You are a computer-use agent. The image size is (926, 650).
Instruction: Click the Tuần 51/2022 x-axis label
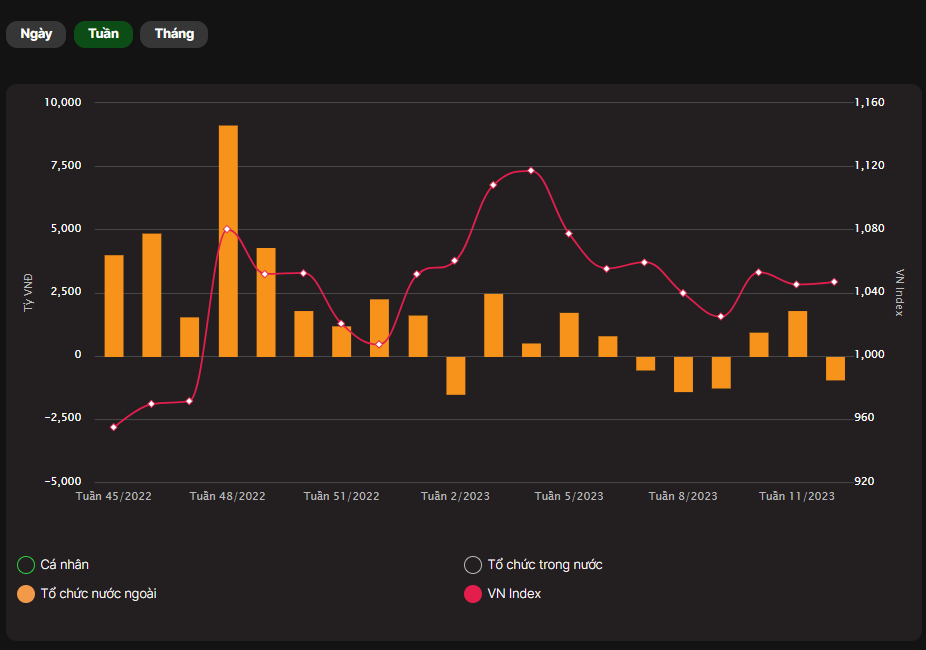(342, 496)
